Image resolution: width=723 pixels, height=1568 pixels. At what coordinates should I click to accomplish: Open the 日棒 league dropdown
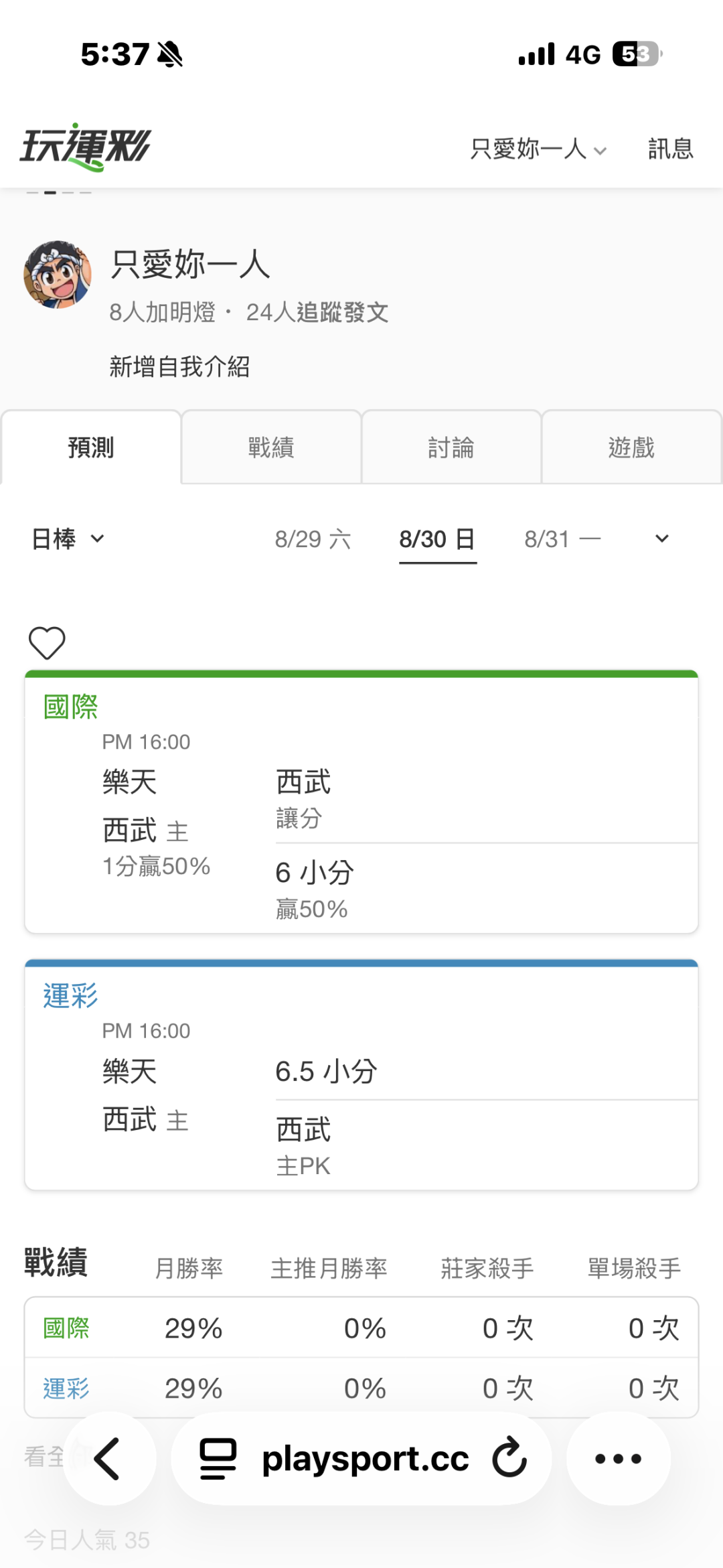pos(68,539)
